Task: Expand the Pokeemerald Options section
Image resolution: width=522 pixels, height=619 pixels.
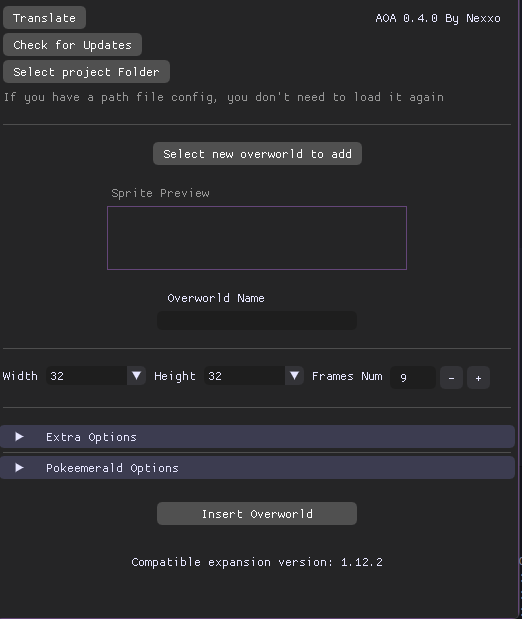Action: [257, 467]
